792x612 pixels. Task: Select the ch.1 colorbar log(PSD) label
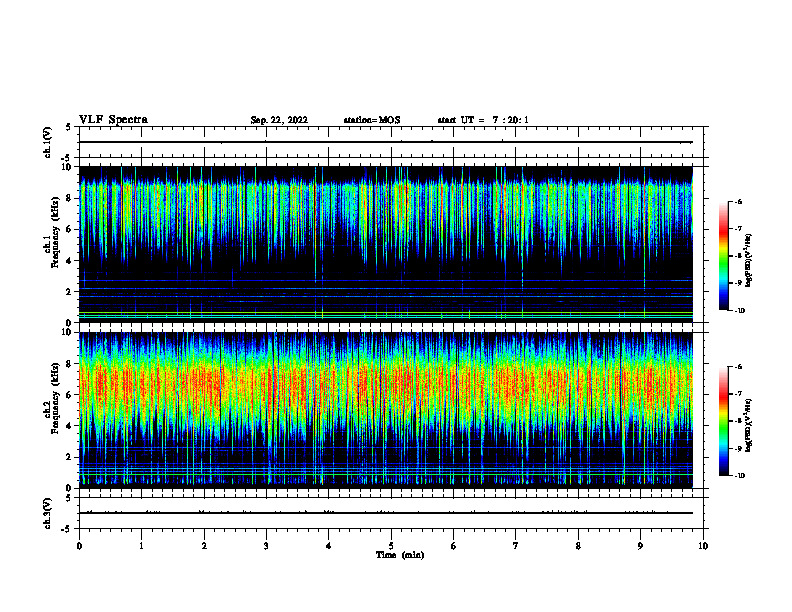[x=749, y=261]
